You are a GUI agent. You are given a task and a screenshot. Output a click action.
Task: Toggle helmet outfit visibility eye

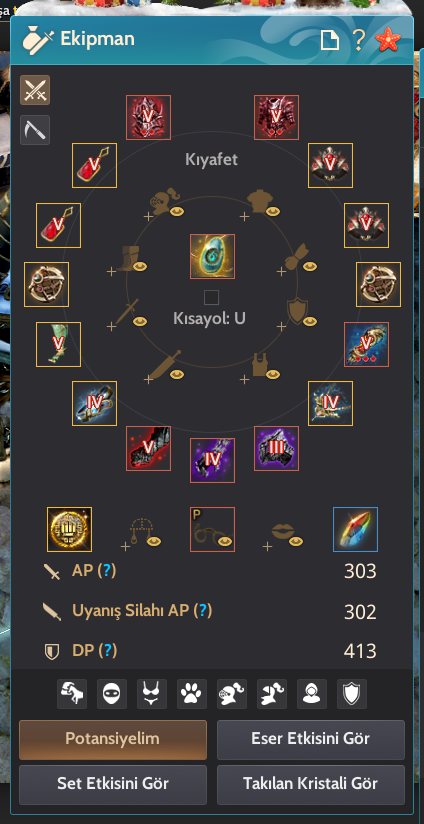(x=177, y=212)
